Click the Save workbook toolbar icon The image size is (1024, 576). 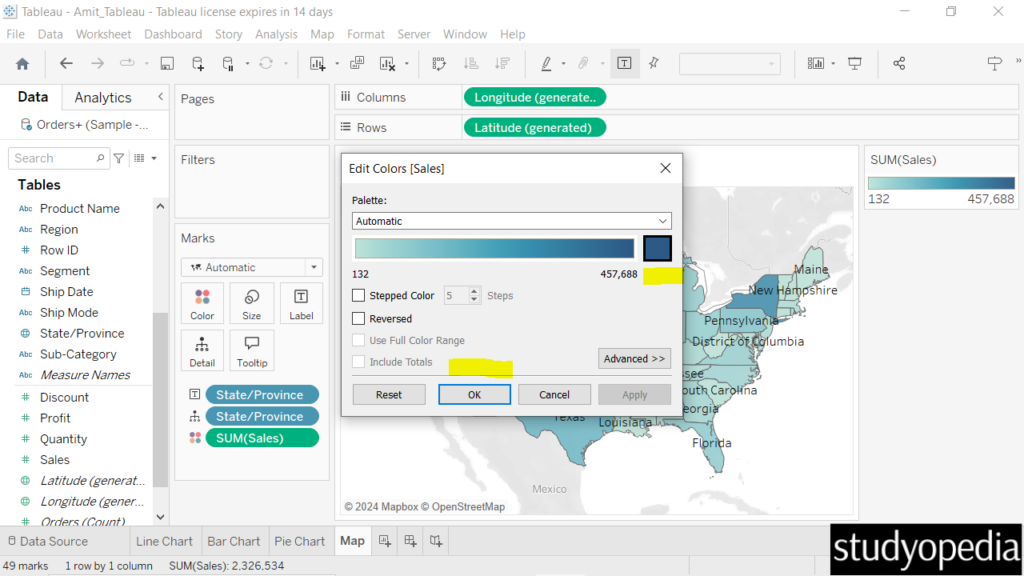tap(167, 63)
